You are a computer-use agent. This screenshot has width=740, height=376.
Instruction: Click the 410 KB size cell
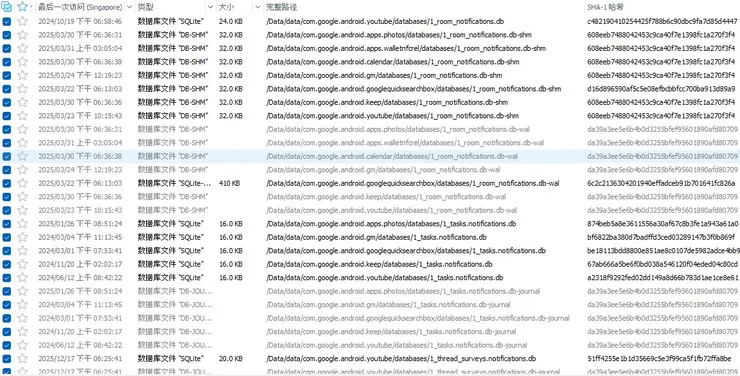coord(229,183)
